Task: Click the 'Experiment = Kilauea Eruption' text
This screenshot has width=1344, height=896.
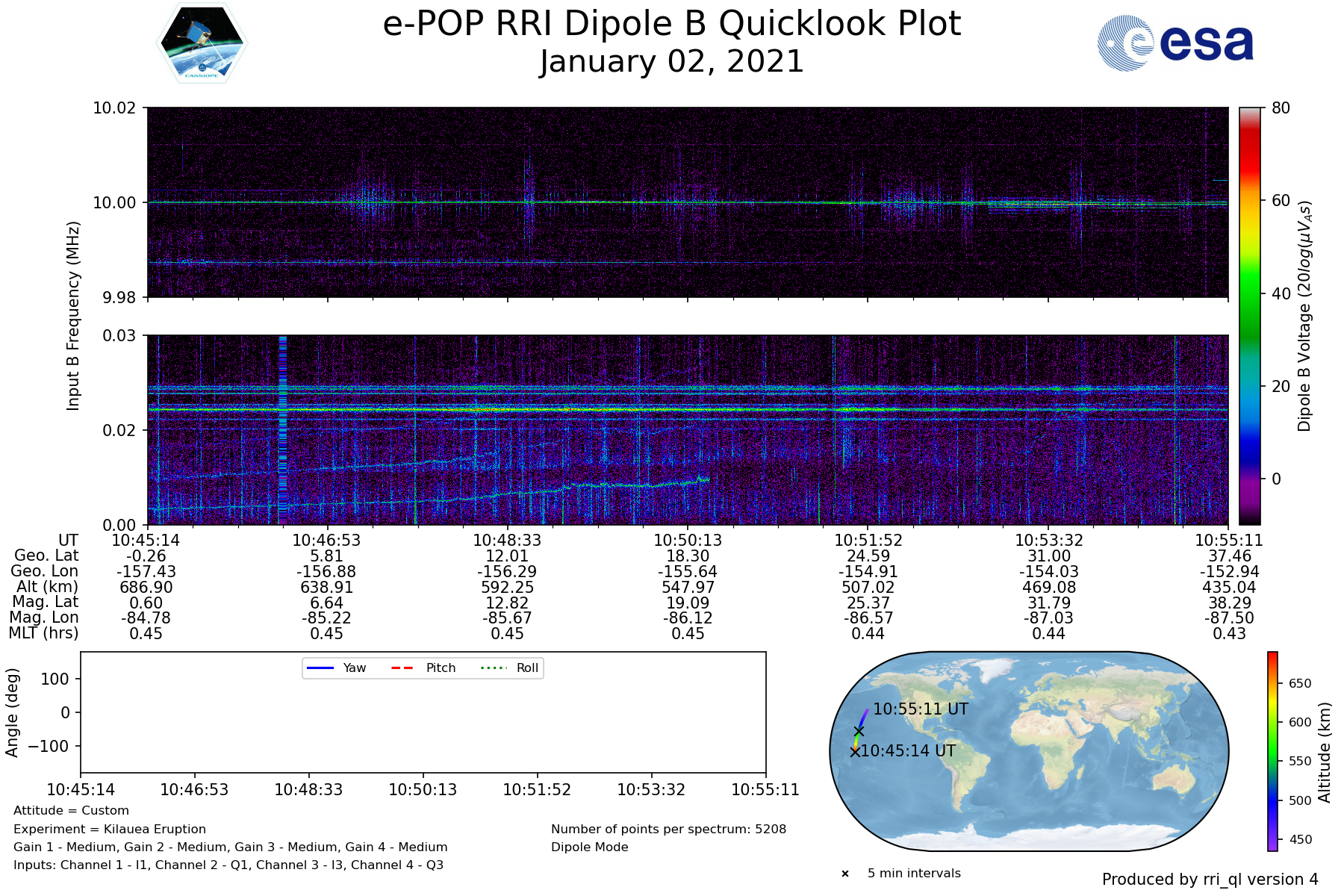Action: coord(110,829)
